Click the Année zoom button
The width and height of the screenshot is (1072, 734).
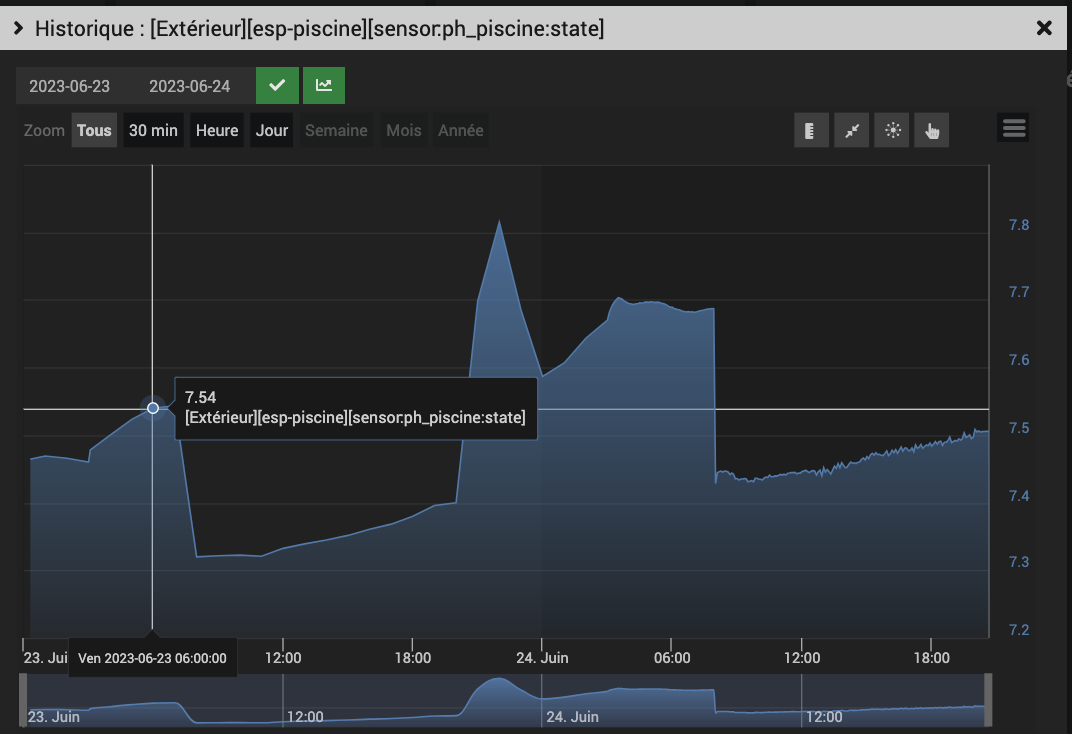pos(460,130)
